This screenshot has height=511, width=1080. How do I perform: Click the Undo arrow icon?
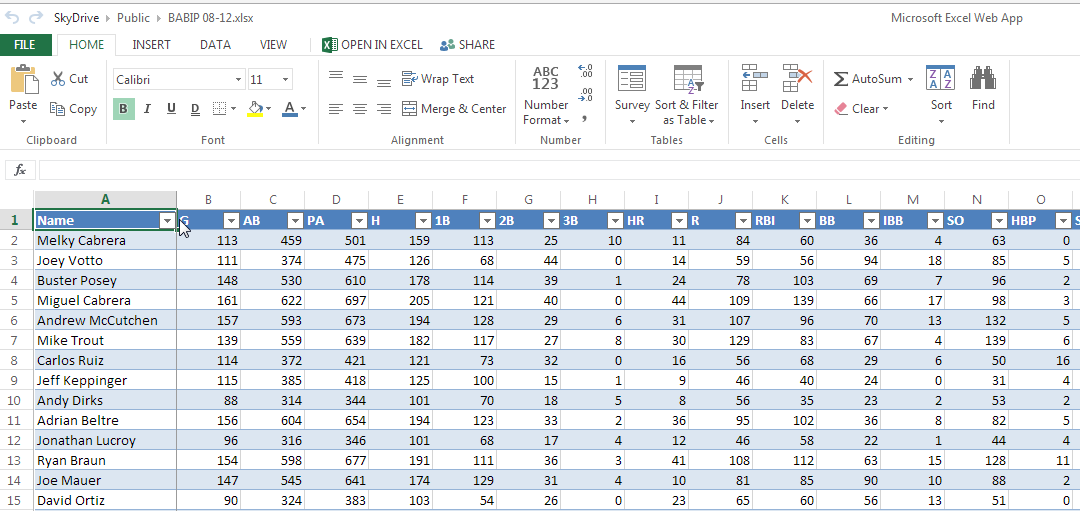(x=12, y=17)
